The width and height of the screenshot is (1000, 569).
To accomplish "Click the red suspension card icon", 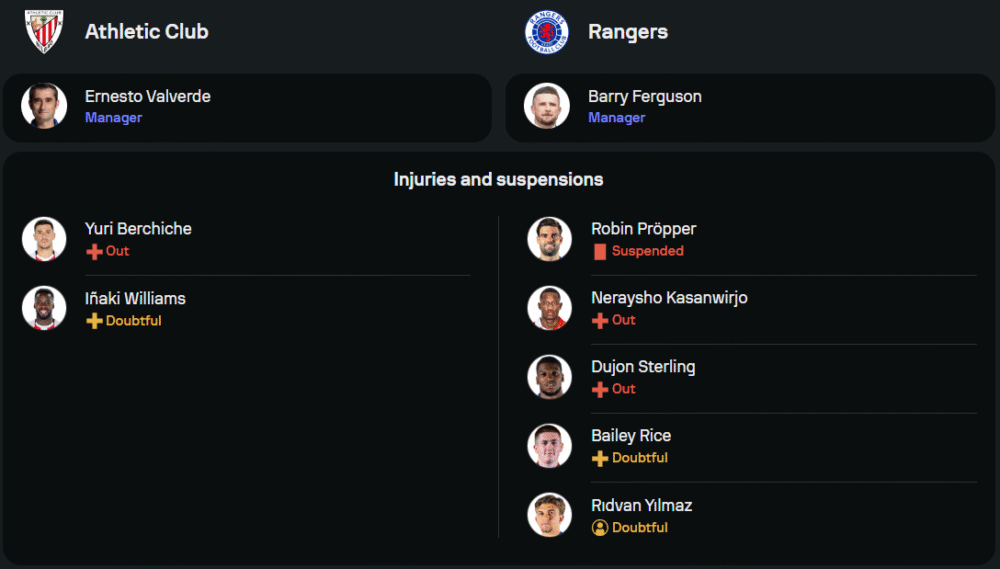I will click(600, 252).
